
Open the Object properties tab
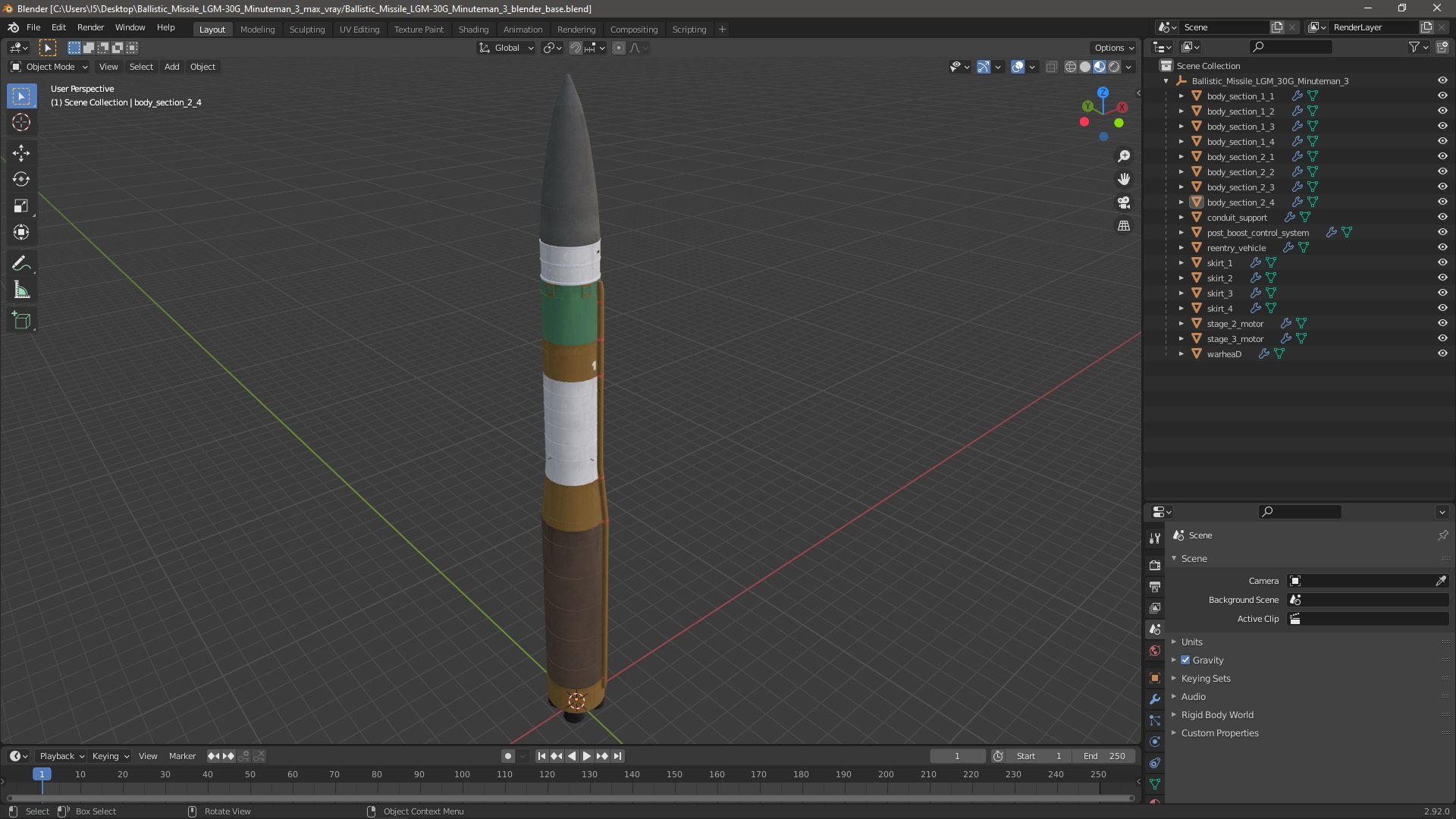coord(1155,678)
